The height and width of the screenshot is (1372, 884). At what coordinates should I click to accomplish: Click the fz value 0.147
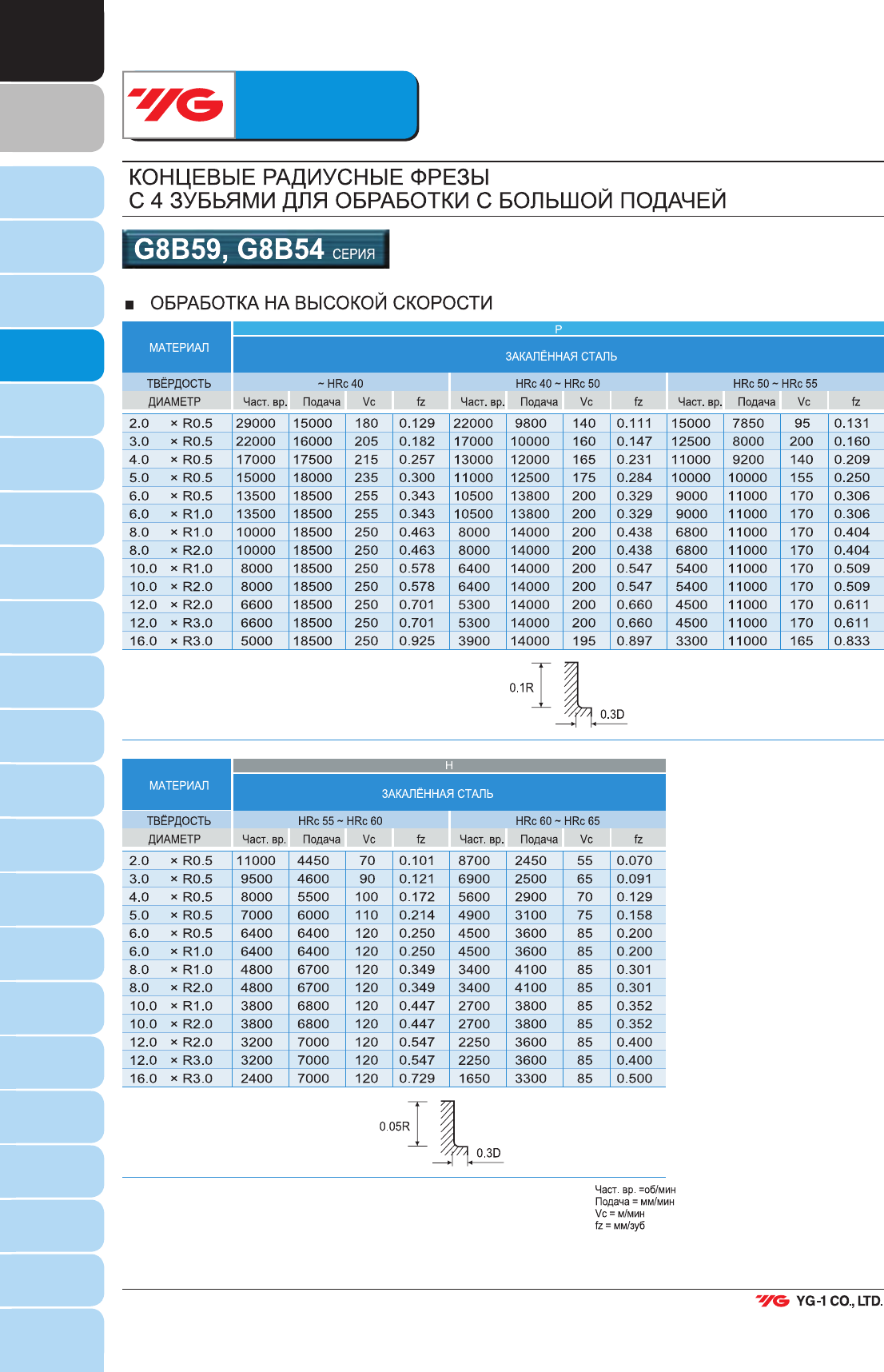[x=635, y=441]
